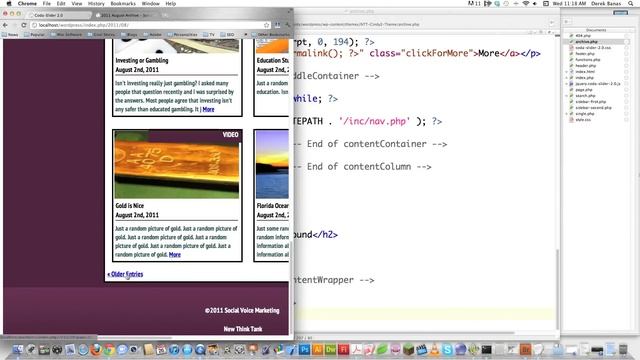Open the Window menu
Image resolution: width=640 pixels, height=360 pixels.
pyautogui.click(x=151, y=3)
